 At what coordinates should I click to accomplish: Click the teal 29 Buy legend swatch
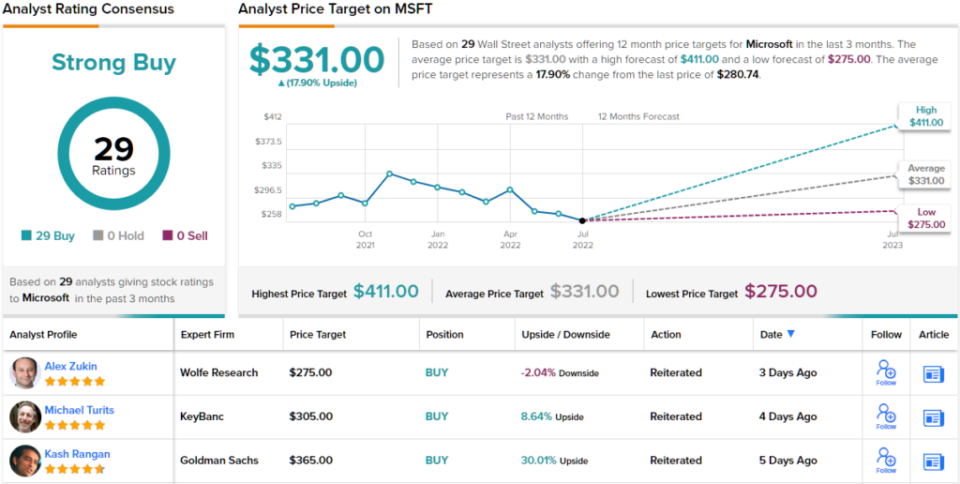(x=27, y=236)
